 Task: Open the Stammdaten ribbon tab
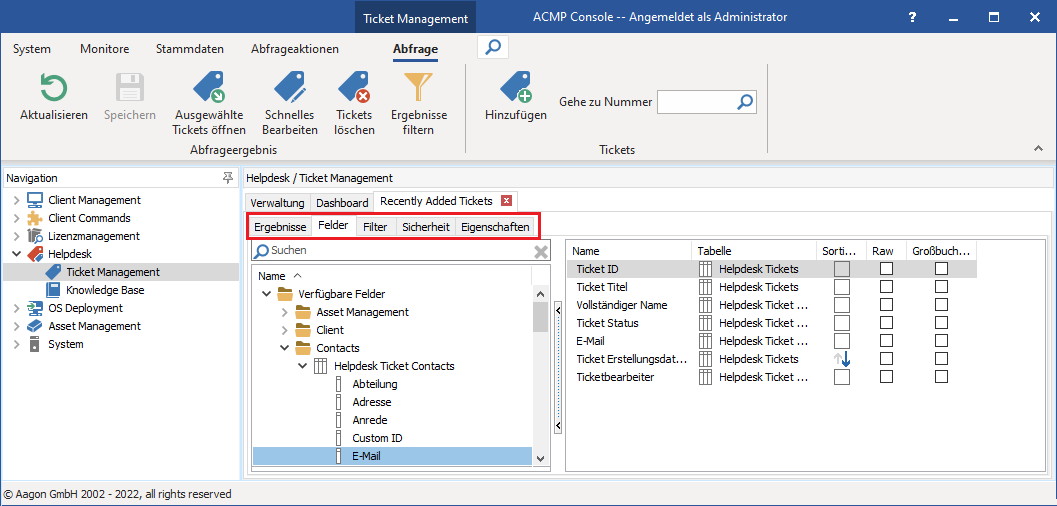tap(190, 49)
